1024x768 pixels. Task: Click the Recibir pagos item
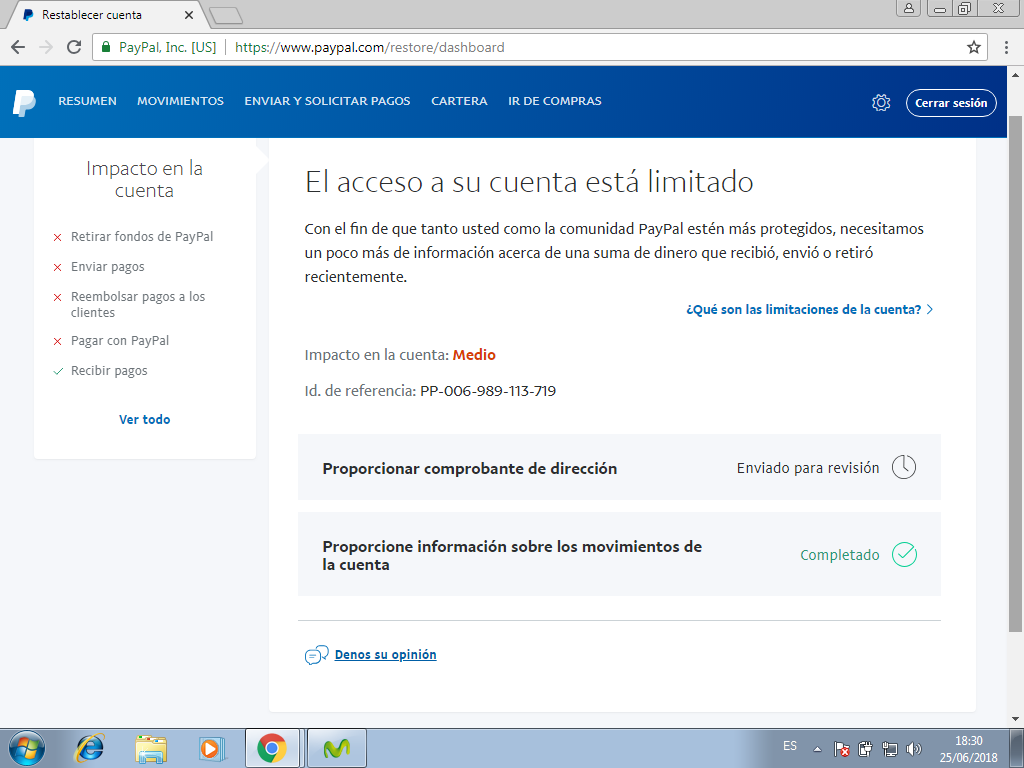[109, 370]
